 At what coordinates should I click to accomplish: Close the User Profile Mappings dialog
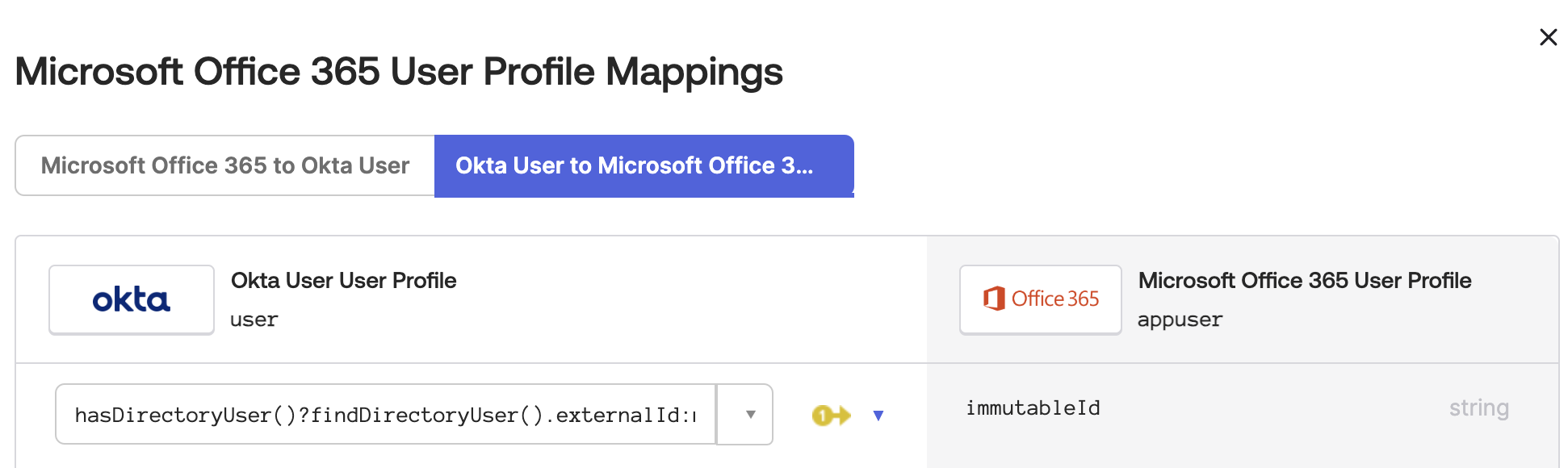click(1548, 37)
